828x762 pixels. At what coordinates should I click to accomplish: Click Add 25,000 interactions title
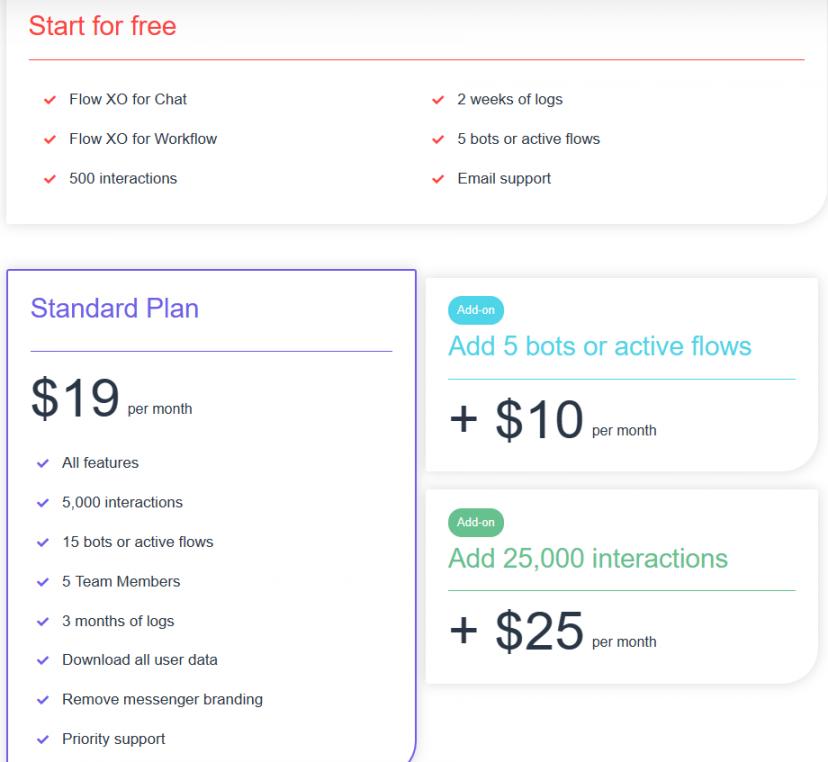pos(588,558)
